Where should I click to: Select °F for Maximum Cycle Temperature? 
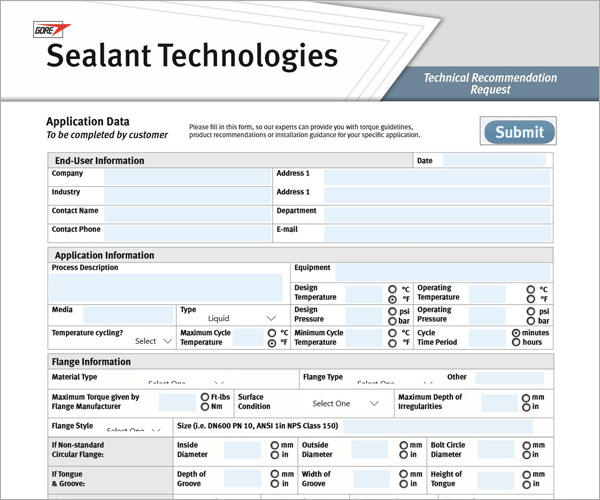tap(272, 343)
